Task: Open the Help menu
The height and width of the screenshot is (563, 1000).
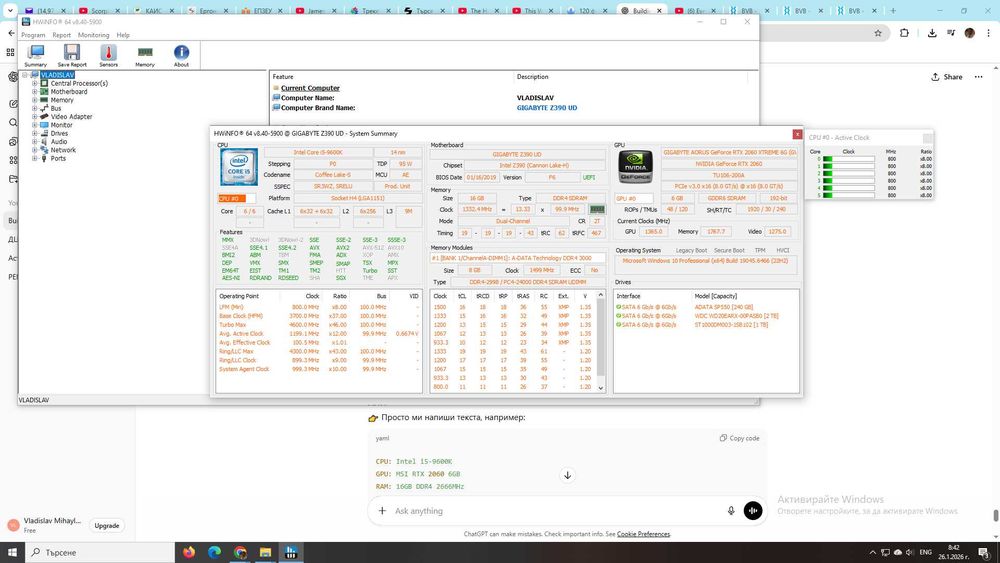Action: tap(123, 35)
